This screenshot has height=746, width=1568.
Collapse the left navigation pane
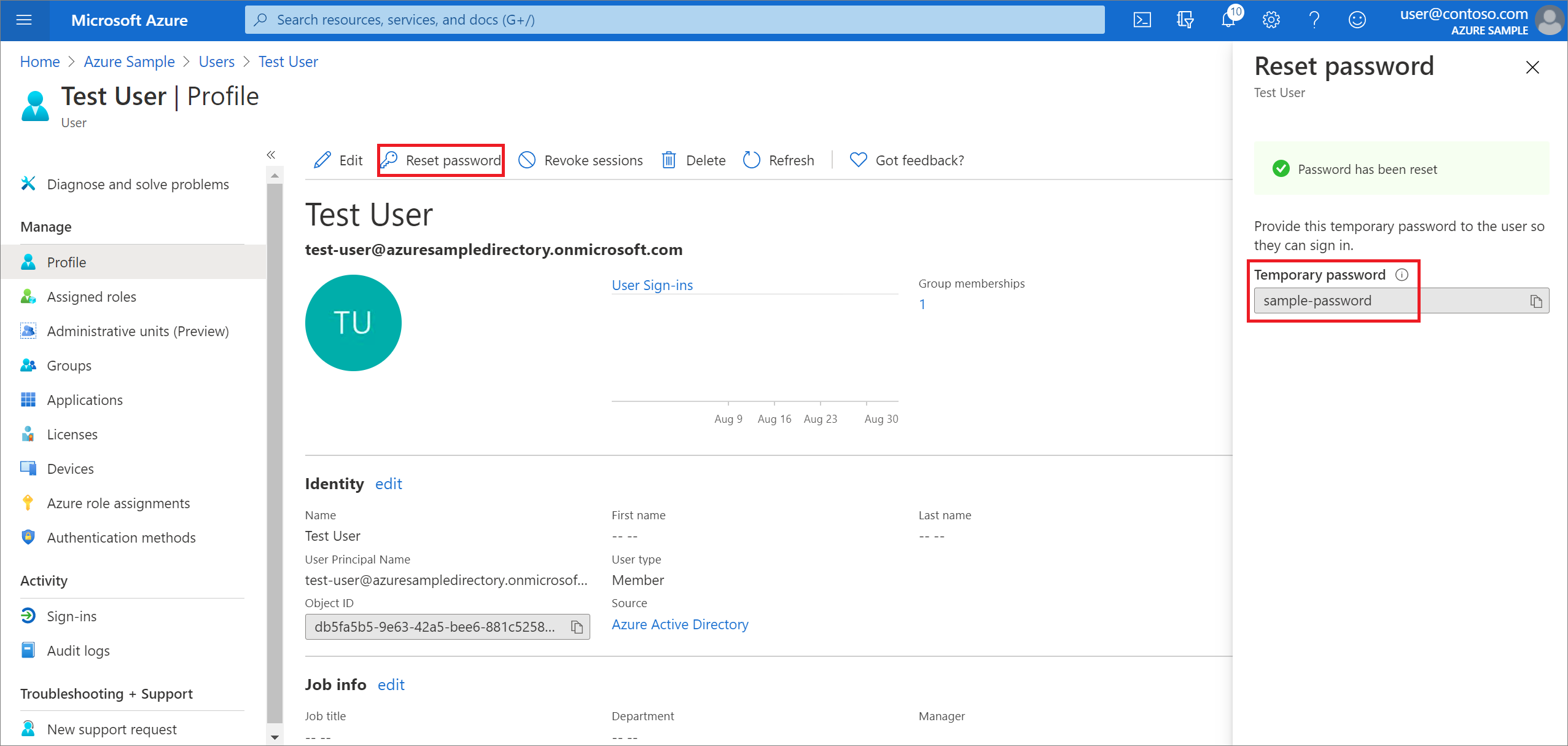pos(271,155)
